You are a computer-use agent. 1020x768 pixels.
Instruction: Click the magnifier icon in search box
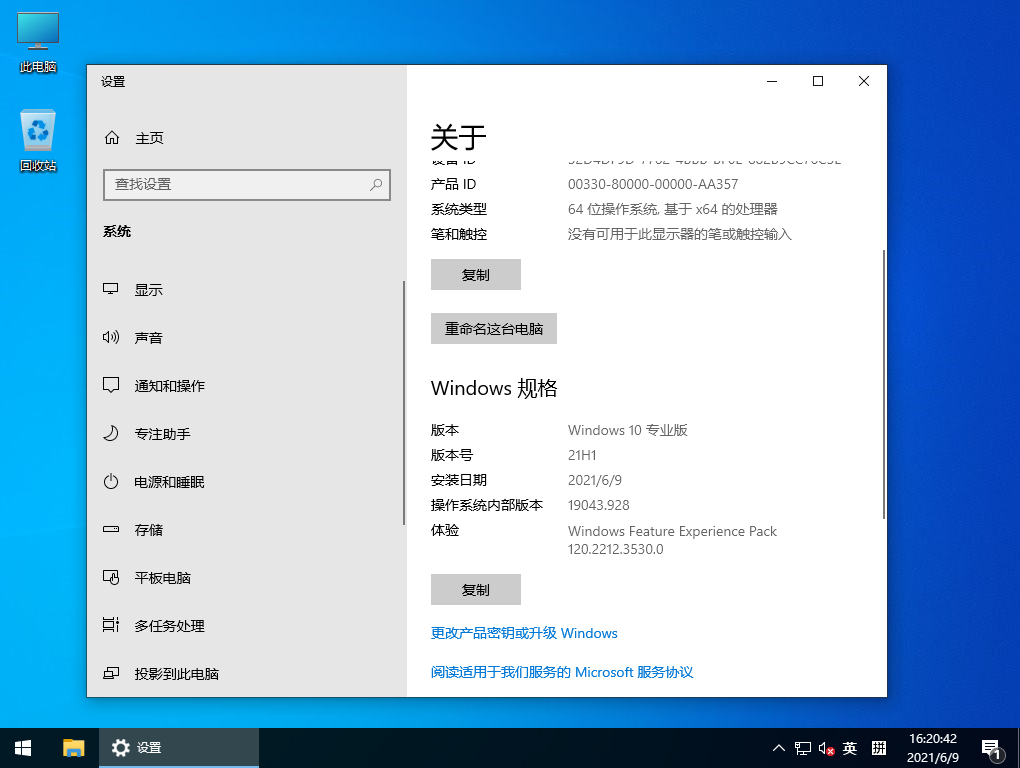376,185
